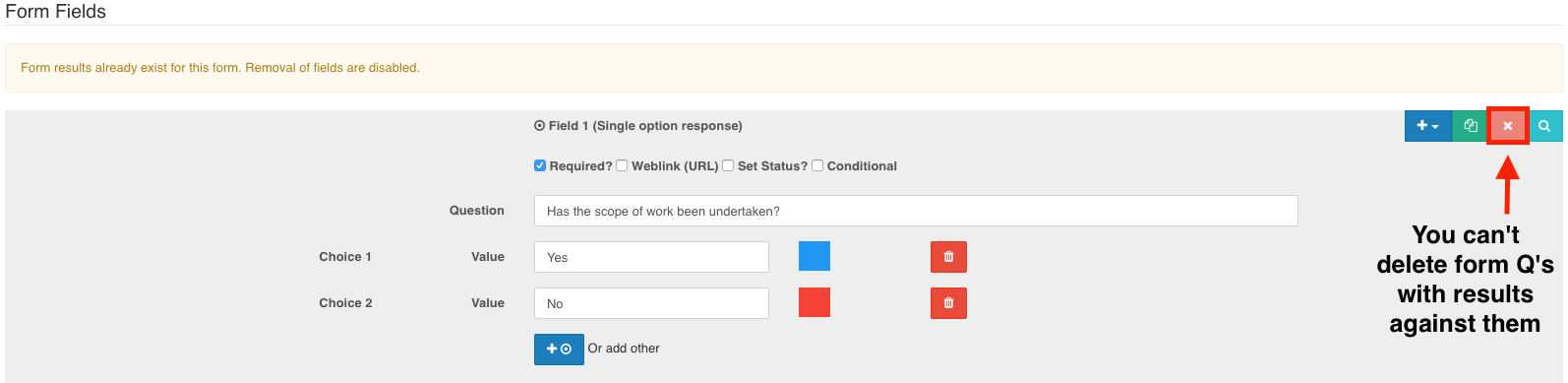Screen dimensions: 1568x383
Task: Click the green duplicate field icon
Action: [x=1470, y=126]
